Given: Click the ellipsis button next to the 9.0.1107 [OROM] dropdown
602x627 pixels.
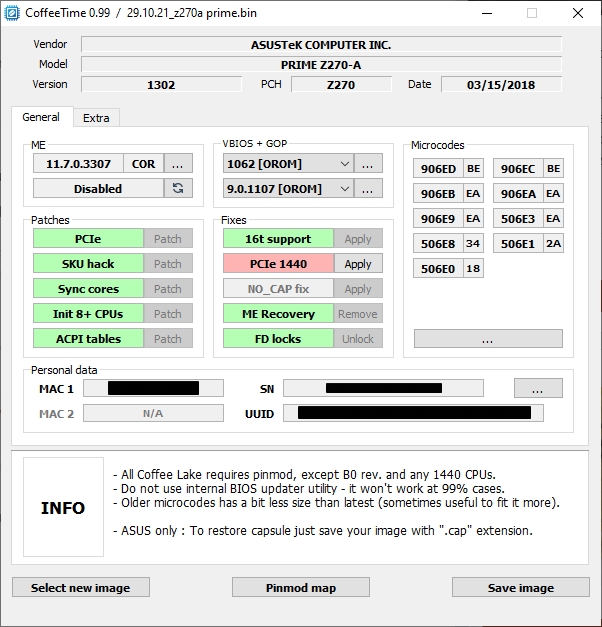Looking at the screenshot, I should 368,188.
